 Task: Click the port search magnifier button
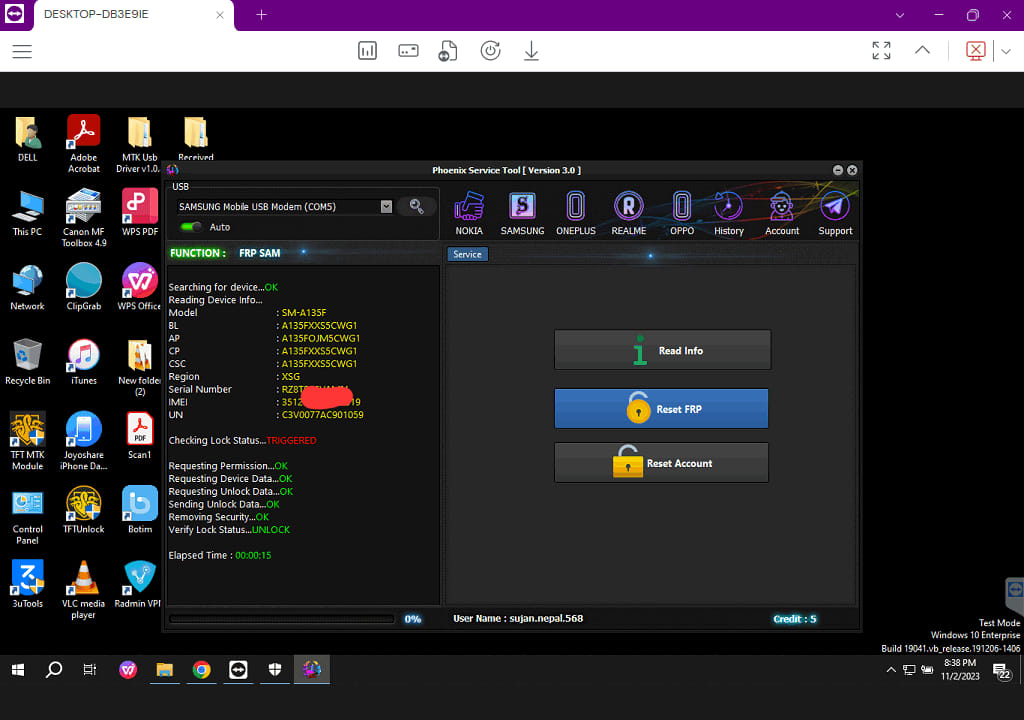point(416,206)
